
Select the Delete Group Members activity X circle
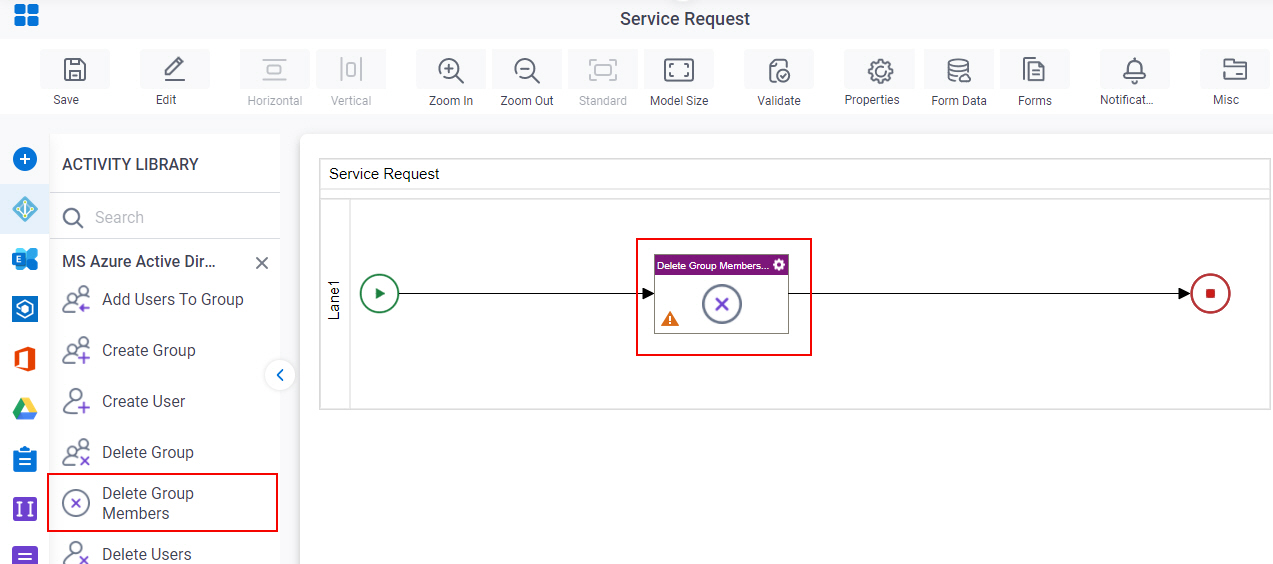coord(722,303)
